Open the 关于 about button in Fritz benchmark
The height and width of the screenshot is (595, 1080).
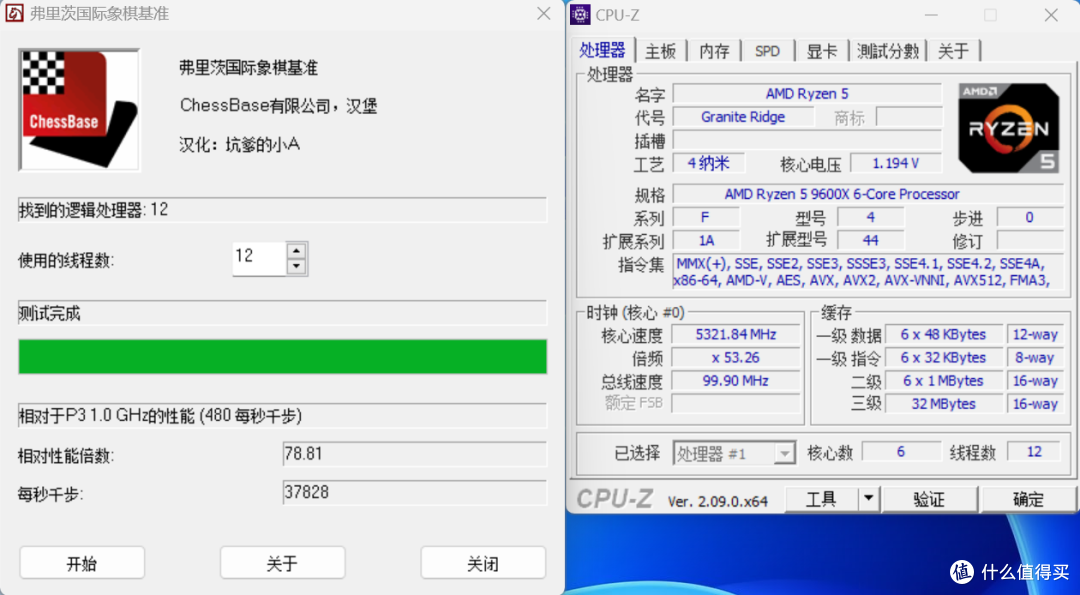(x=282, y=563)
